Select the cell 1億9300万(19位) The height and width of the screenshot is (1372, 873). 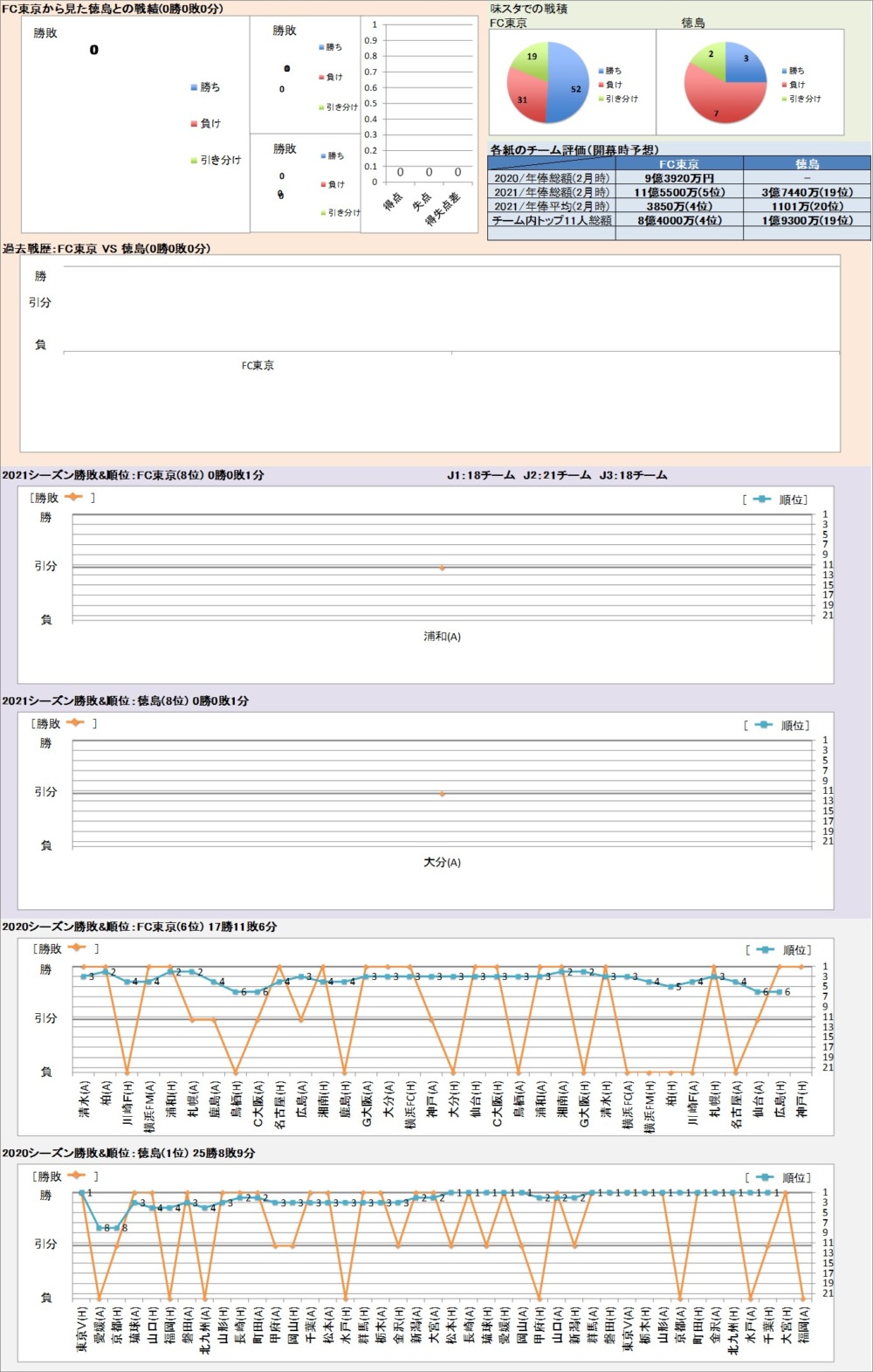click(807, 220)
